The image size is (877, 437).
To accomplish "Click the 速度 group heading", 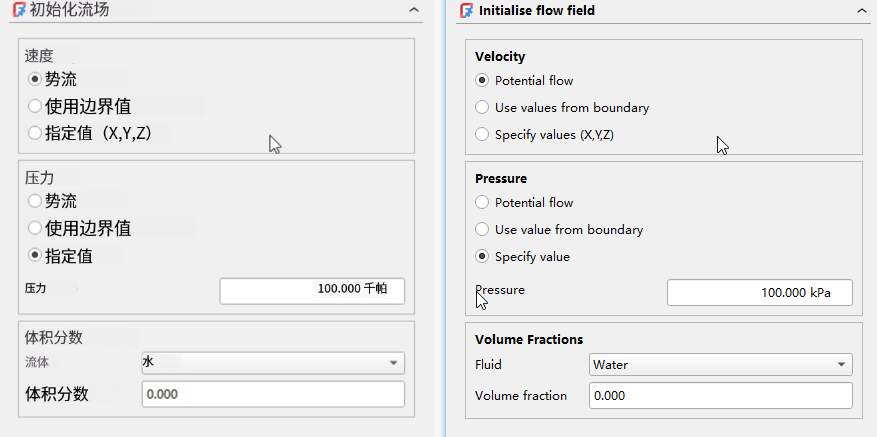I will click(39, 55).
